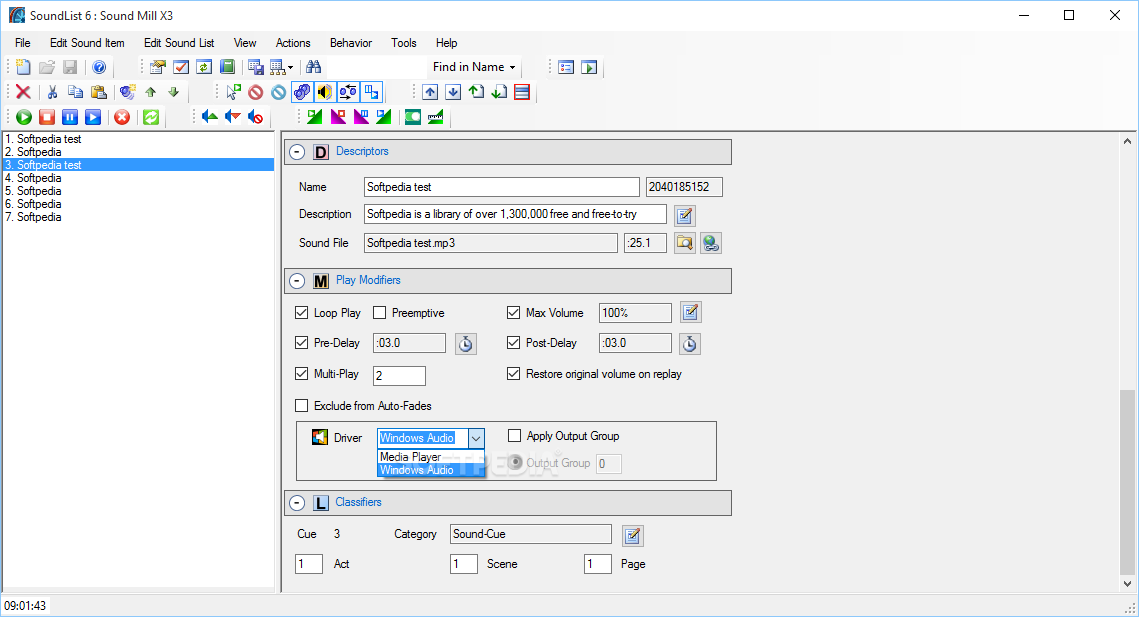1139x617 pixels.
Task: Toggle Restore original volume on replay
Action: [x=514, y=374]
